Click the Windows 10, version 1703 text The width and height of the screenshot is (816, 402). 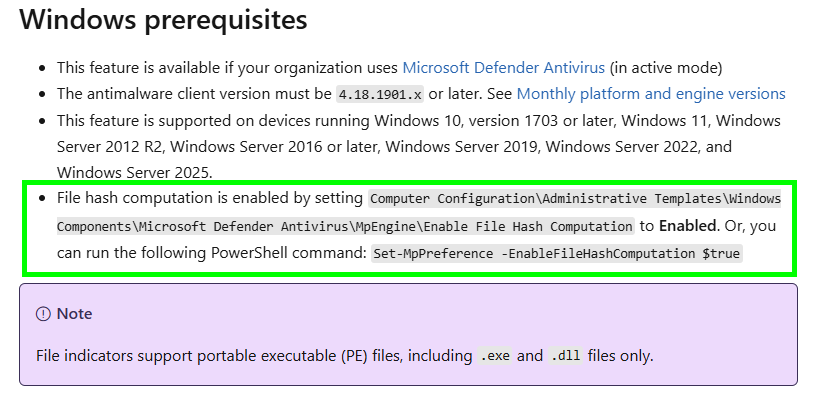pos(500,120)
